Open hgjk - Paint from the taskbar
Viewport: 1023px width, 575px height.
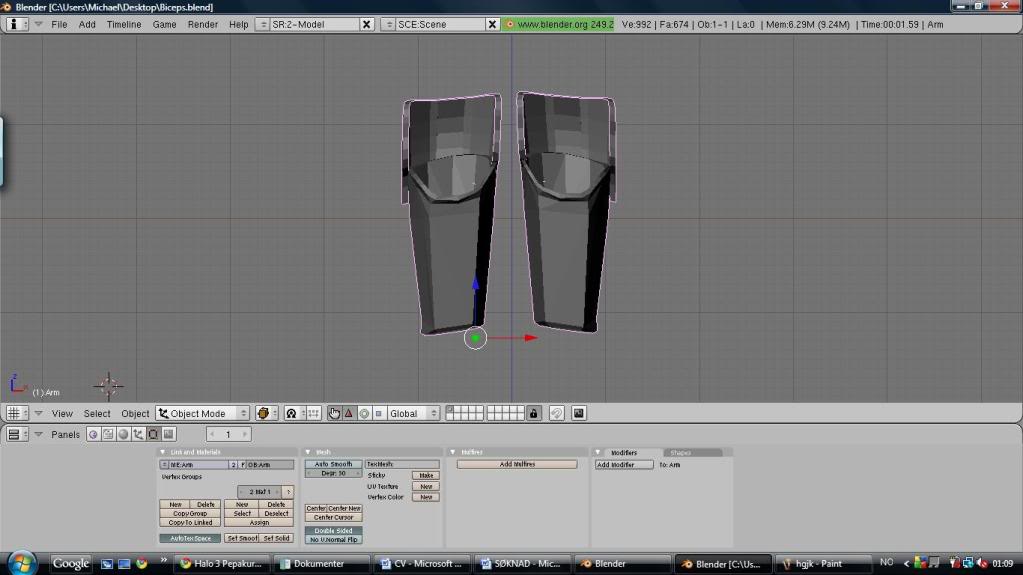[821, 563]
